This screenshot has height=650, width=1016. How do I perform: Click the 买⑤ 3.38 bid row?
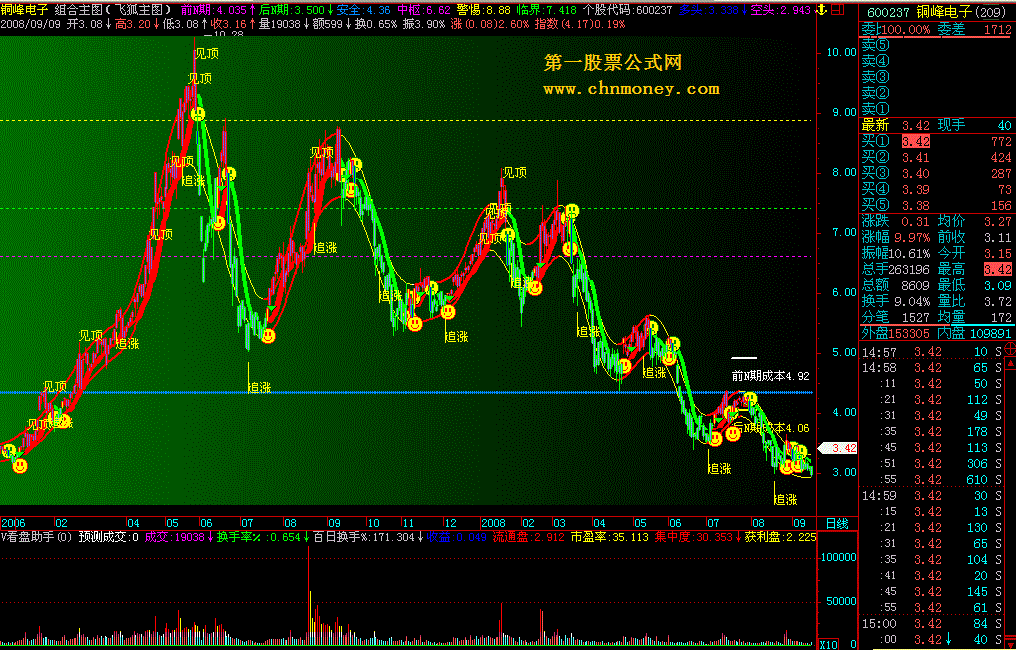point(936,205)
